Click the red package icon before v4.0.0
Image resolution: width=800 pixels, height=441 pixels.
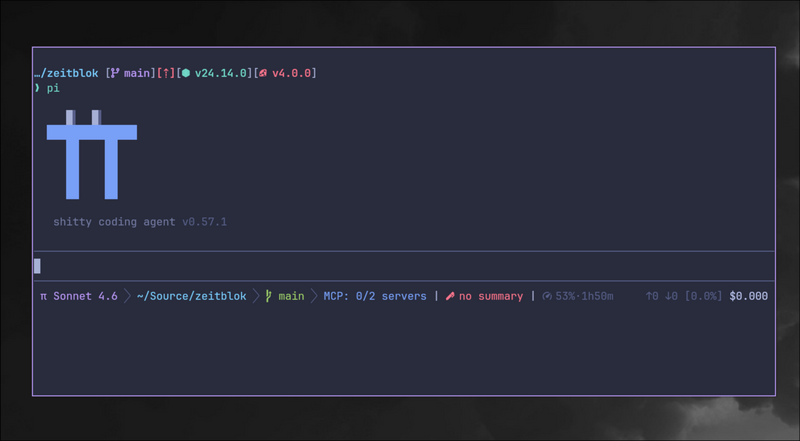pos(263,74)
